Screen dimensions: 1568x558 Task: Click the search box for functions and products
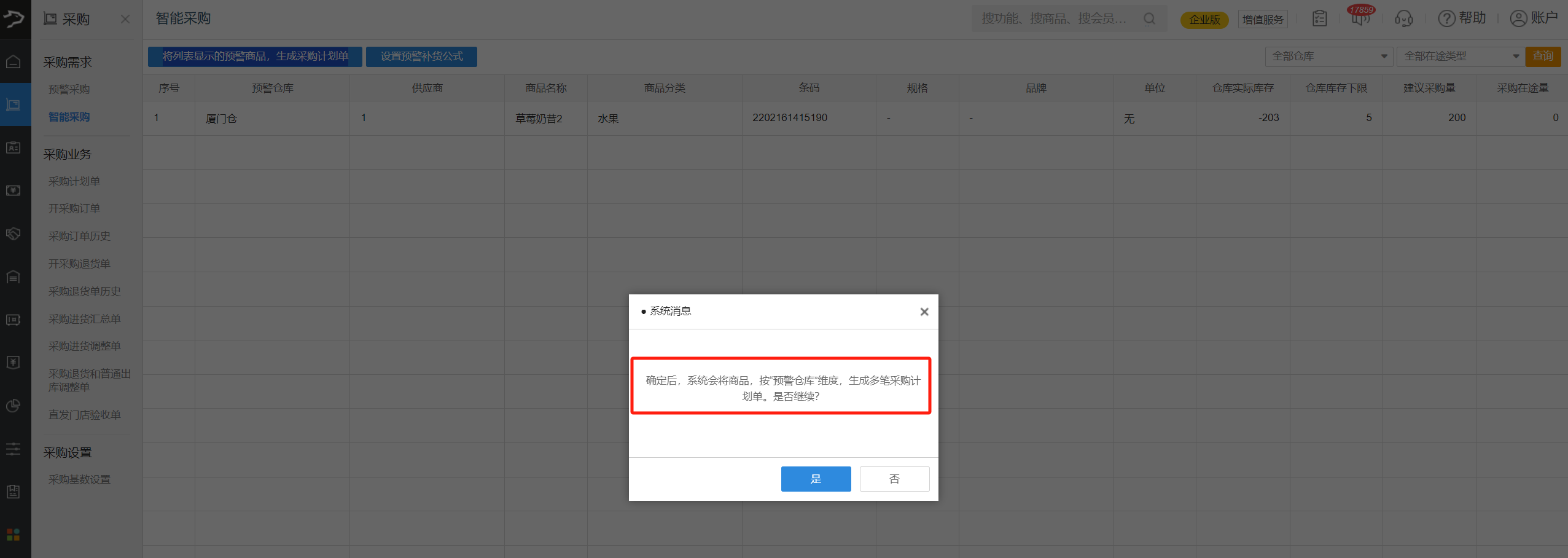pos(1054,18)
